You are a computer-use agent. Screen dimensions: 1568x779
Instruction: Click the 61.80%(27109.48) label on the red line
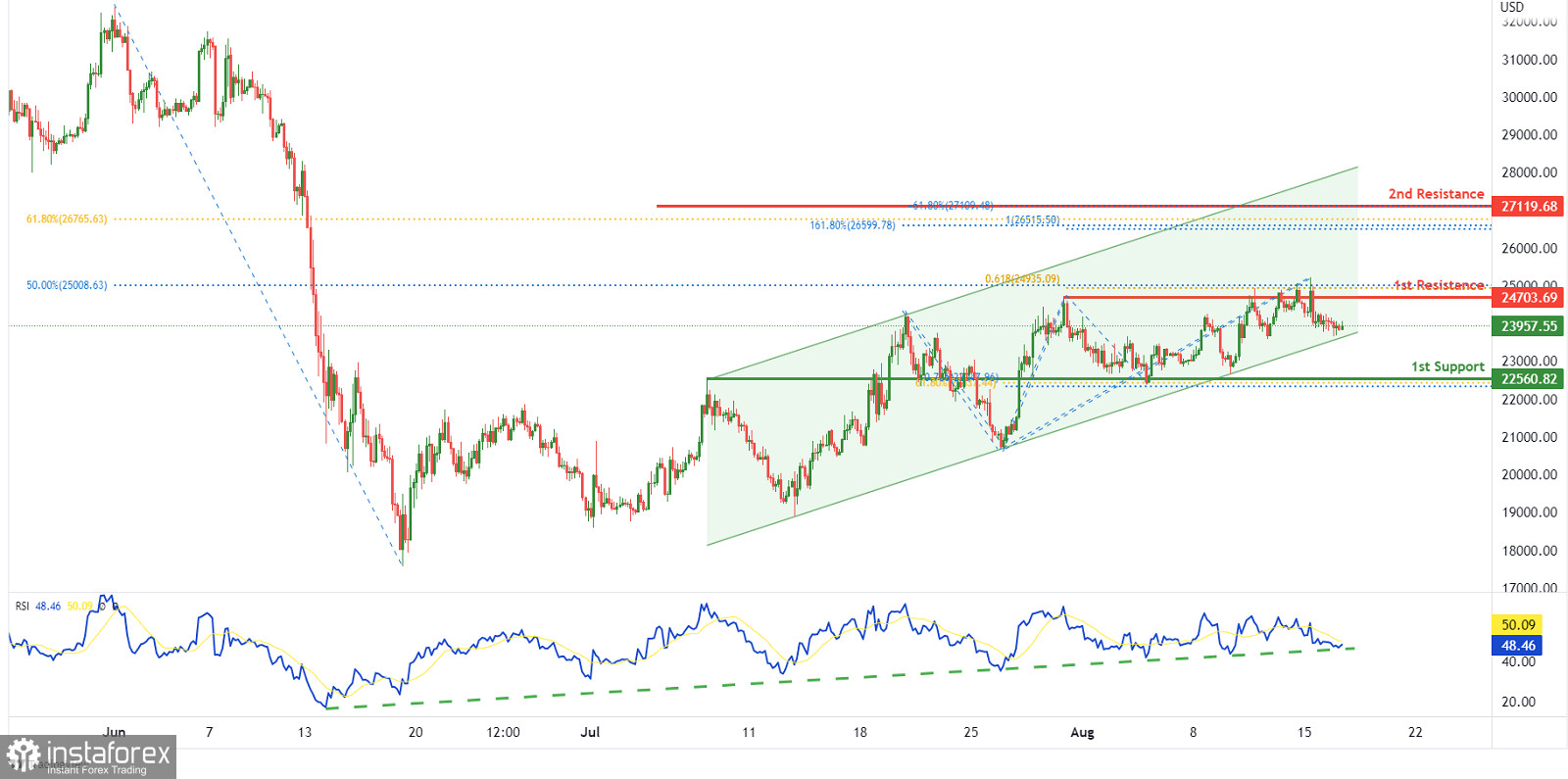[953, 206]
